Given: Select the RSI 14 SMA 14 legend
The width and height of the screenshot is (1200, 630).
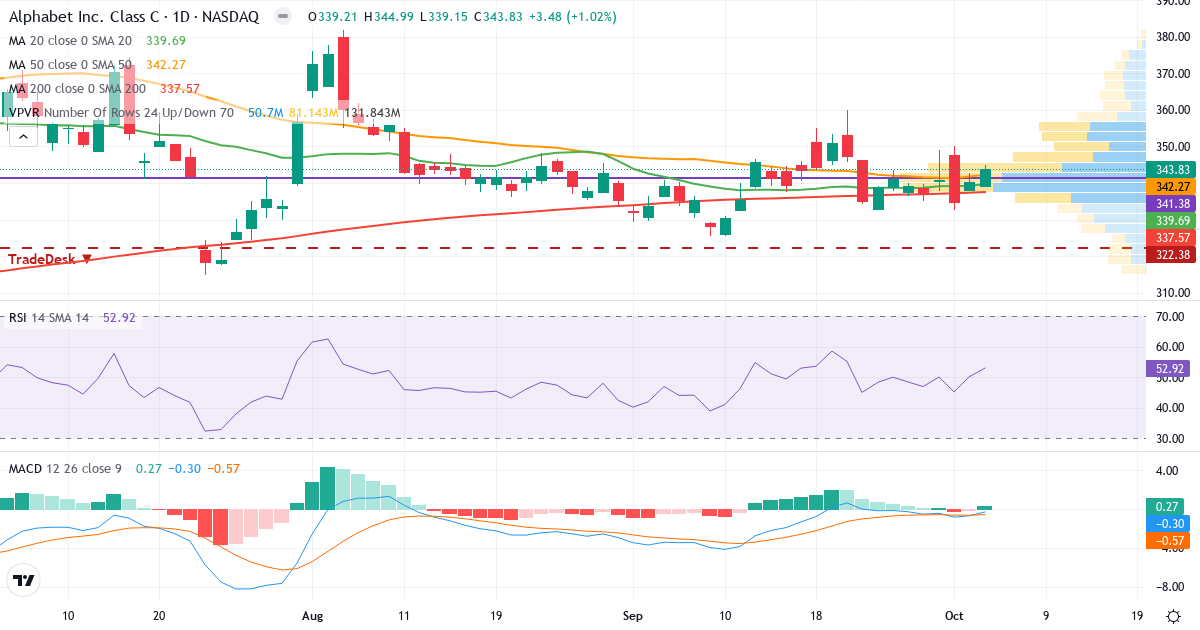Looking at the screenshot, I should tap(49, 318).
